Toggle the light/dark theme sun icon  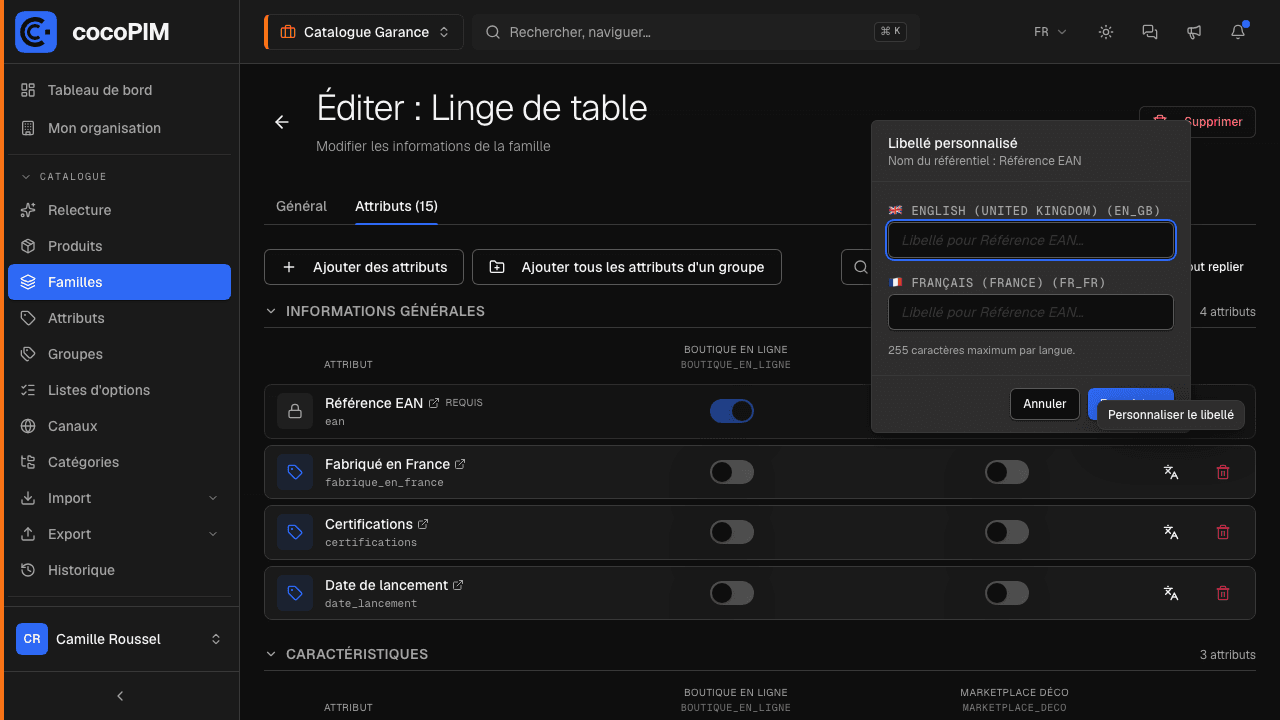pyautogui.click(x=1106, y=32)
